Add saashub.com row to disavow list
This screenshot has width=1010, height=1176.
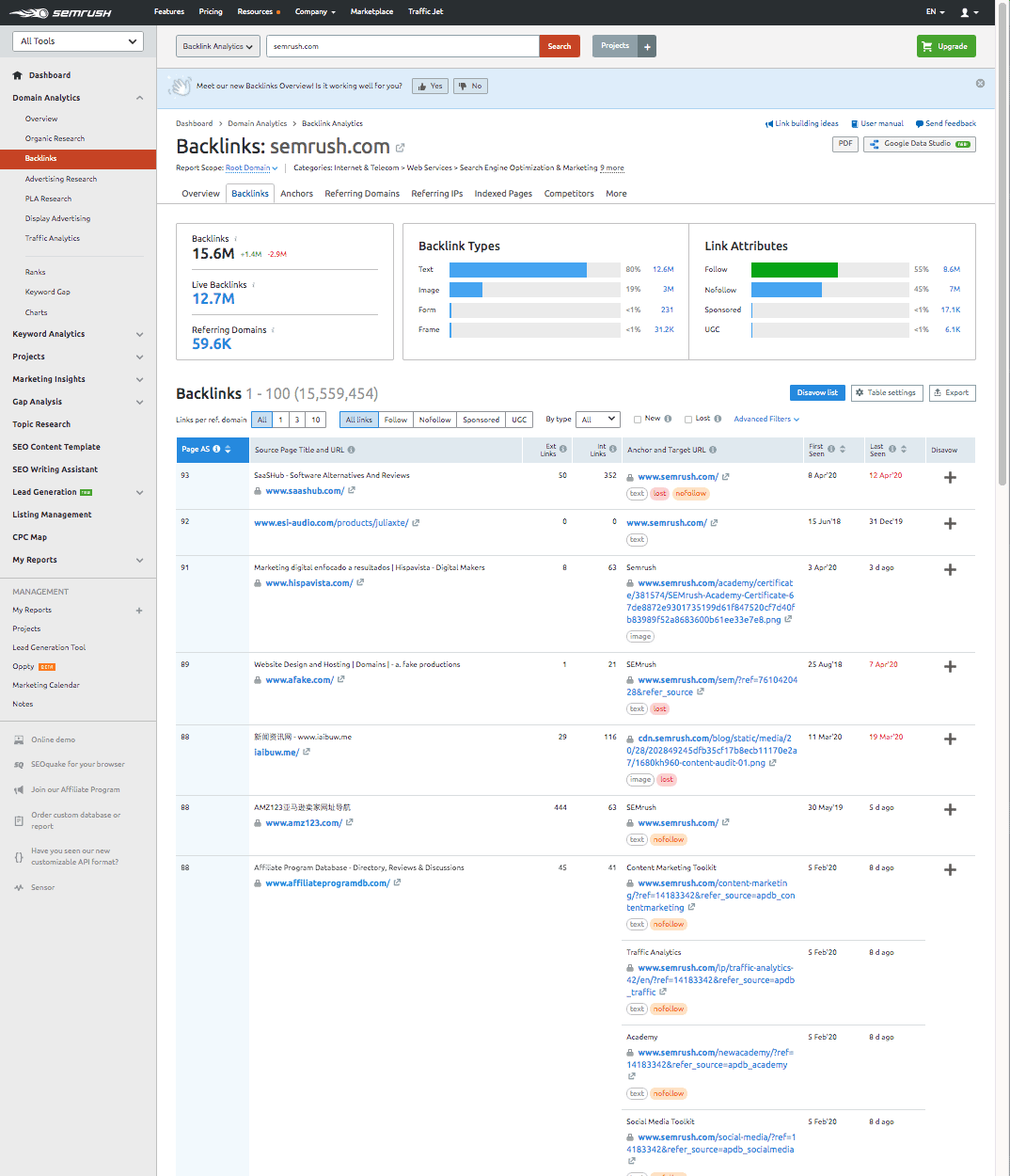pyautogui.click(x=950, y=477)
